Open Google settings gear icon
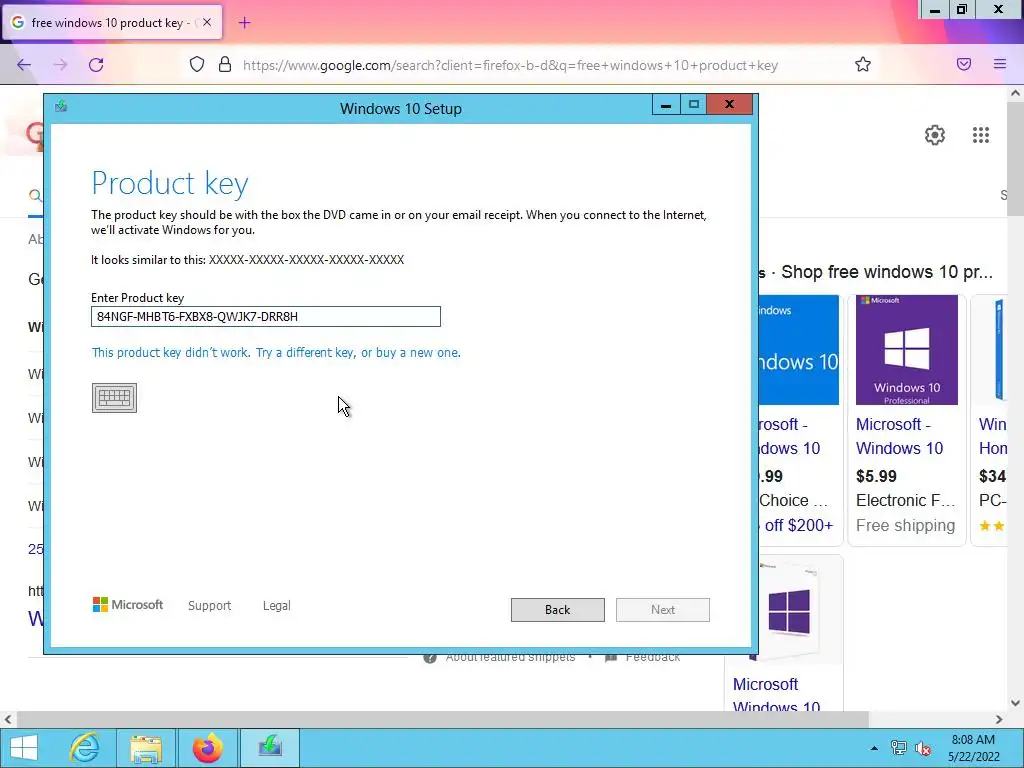 click(935, 135)
